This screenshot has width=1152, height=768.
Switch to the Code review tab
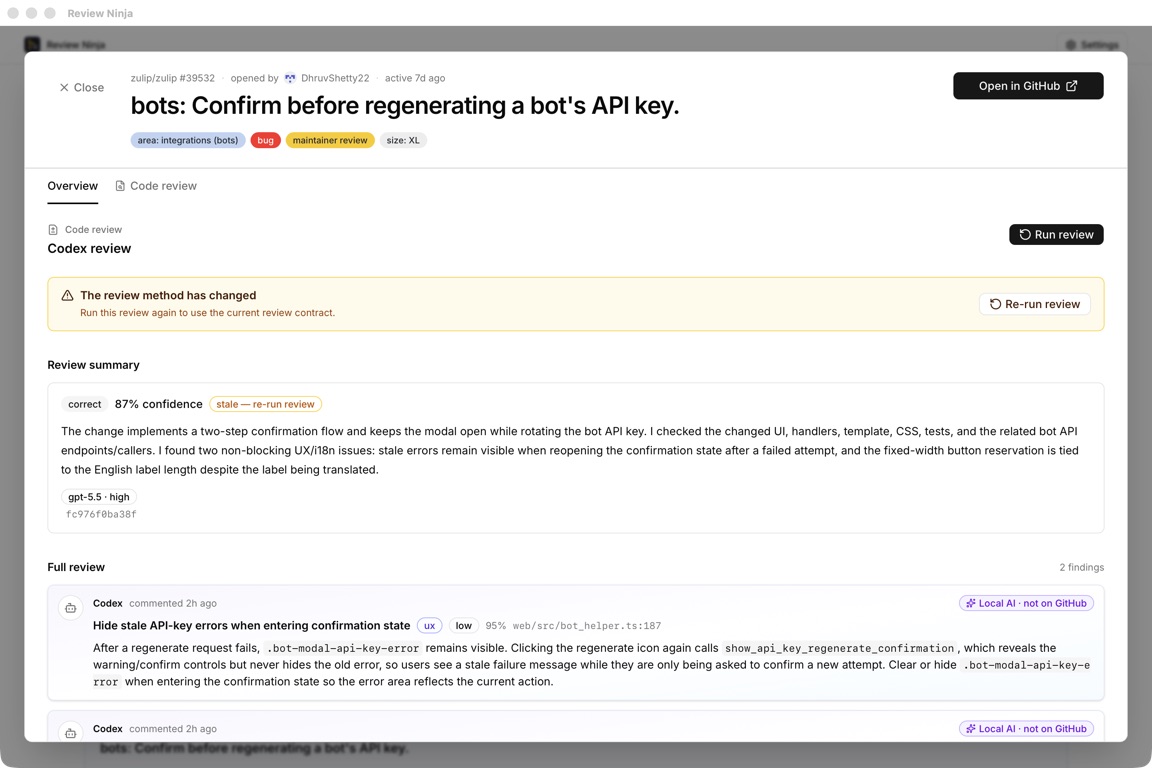pos(156,186)
